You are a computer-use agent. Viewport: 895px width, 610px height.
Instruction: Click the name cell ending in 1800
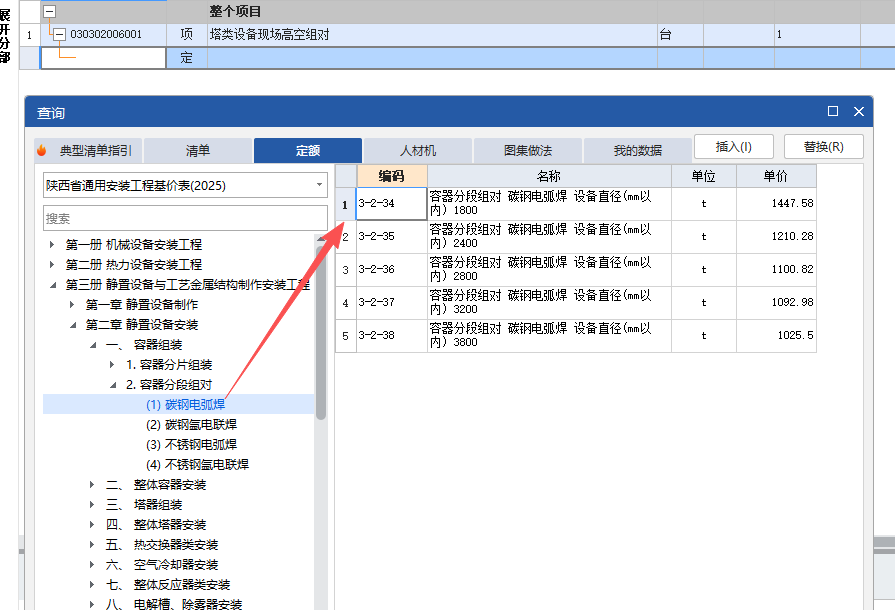pyautogui.click(x=549, y=204)
